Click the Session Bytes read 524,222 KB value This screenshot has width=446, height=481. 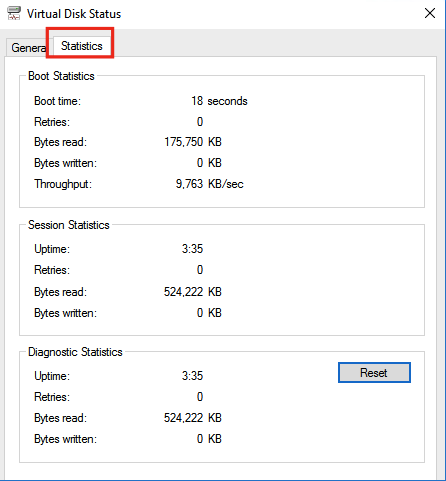click(193, 292)
